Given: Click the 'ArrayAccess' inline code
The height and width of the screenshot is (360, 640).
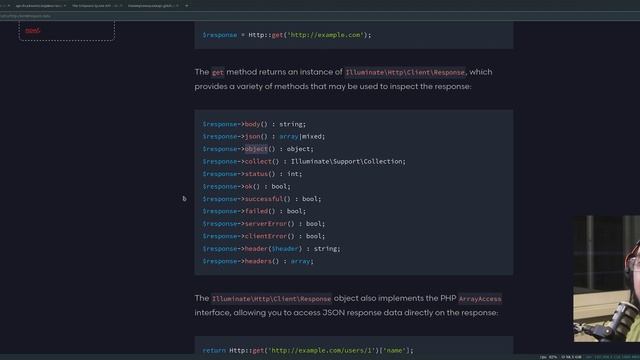Looking at the screenshot, I should tap(480, 299).
